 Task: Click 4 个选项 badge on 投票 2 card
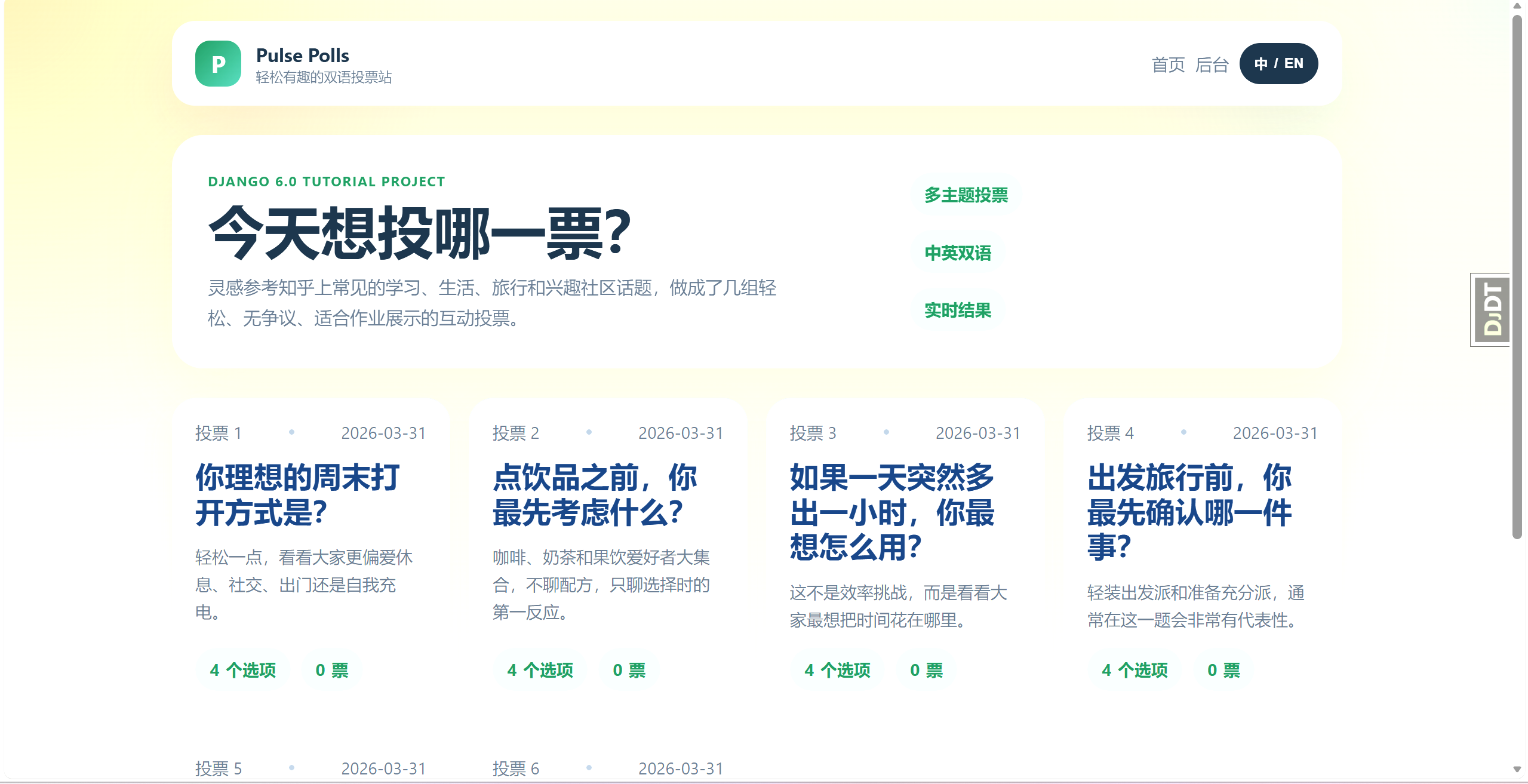[x=540, y=670]
